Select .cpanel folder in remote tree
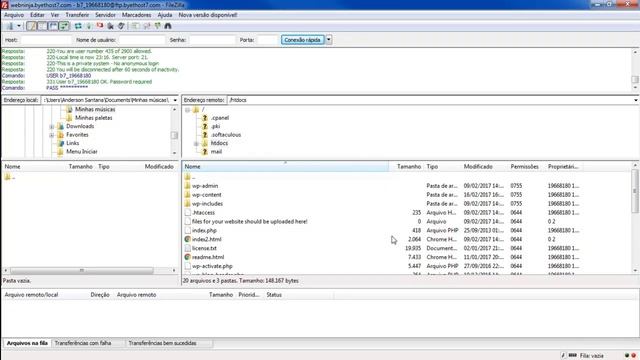The width and height of the screenshot is (640, 360). 220,118
